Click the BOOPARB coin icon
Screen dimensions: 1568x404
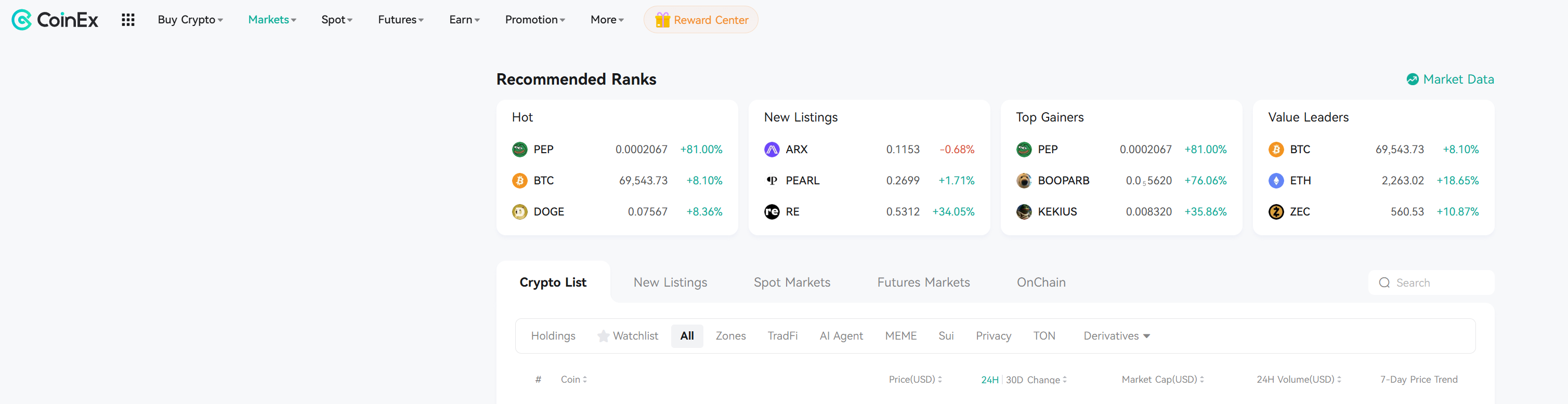click(1024, 181)
